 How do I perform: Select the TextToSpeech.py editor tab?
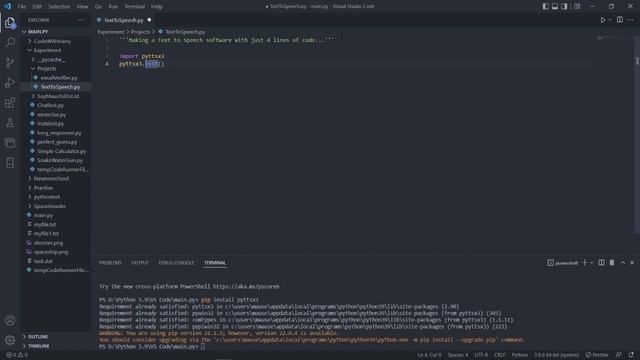pyautogui.click(x=124, y=20)
